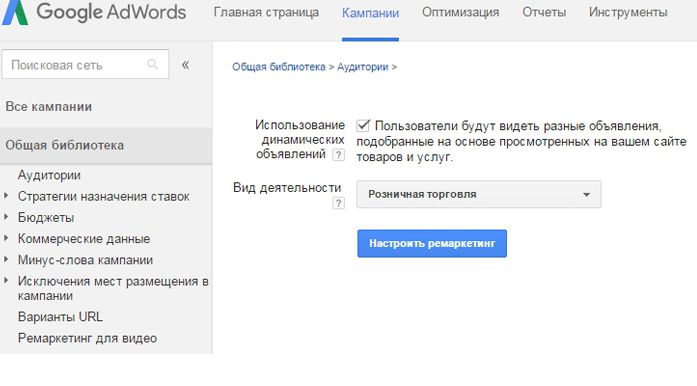Toggle dynamic ads usage checkbox

click(x=363, y=125)
